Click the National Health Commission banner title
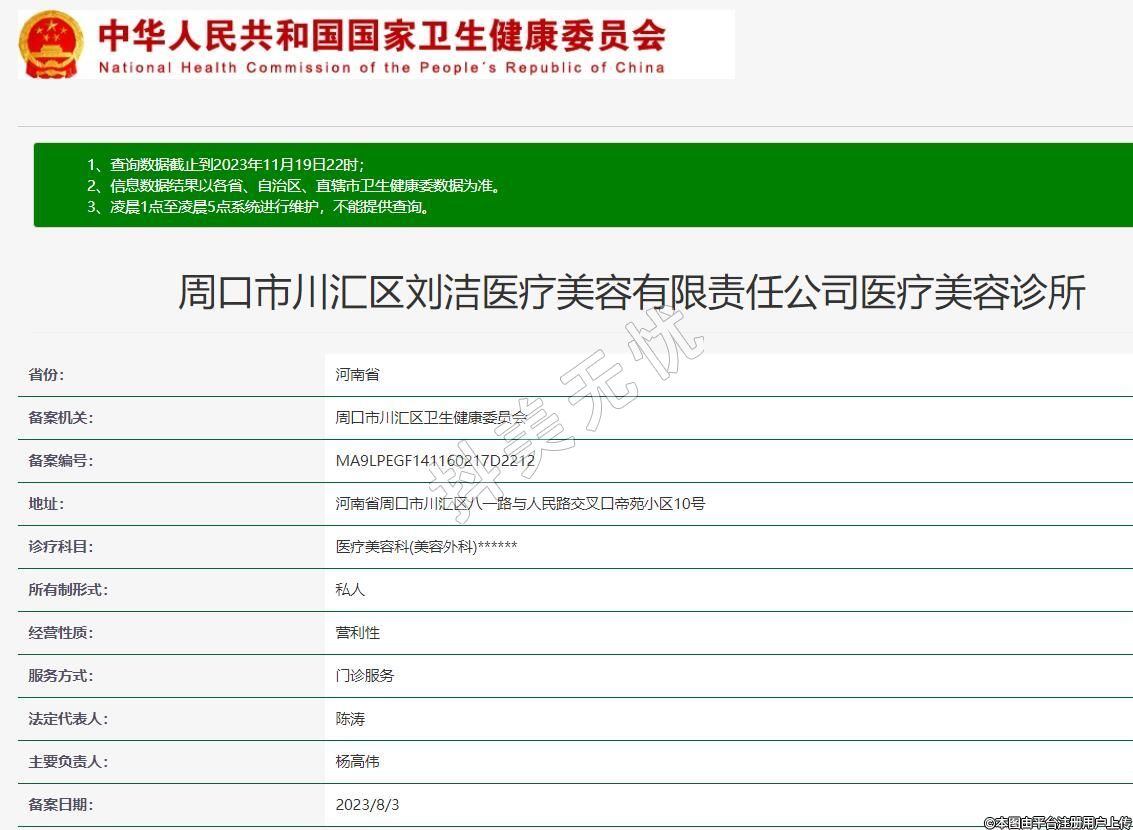Screen dimensions: 1133x830 click(x=382, y=35)
